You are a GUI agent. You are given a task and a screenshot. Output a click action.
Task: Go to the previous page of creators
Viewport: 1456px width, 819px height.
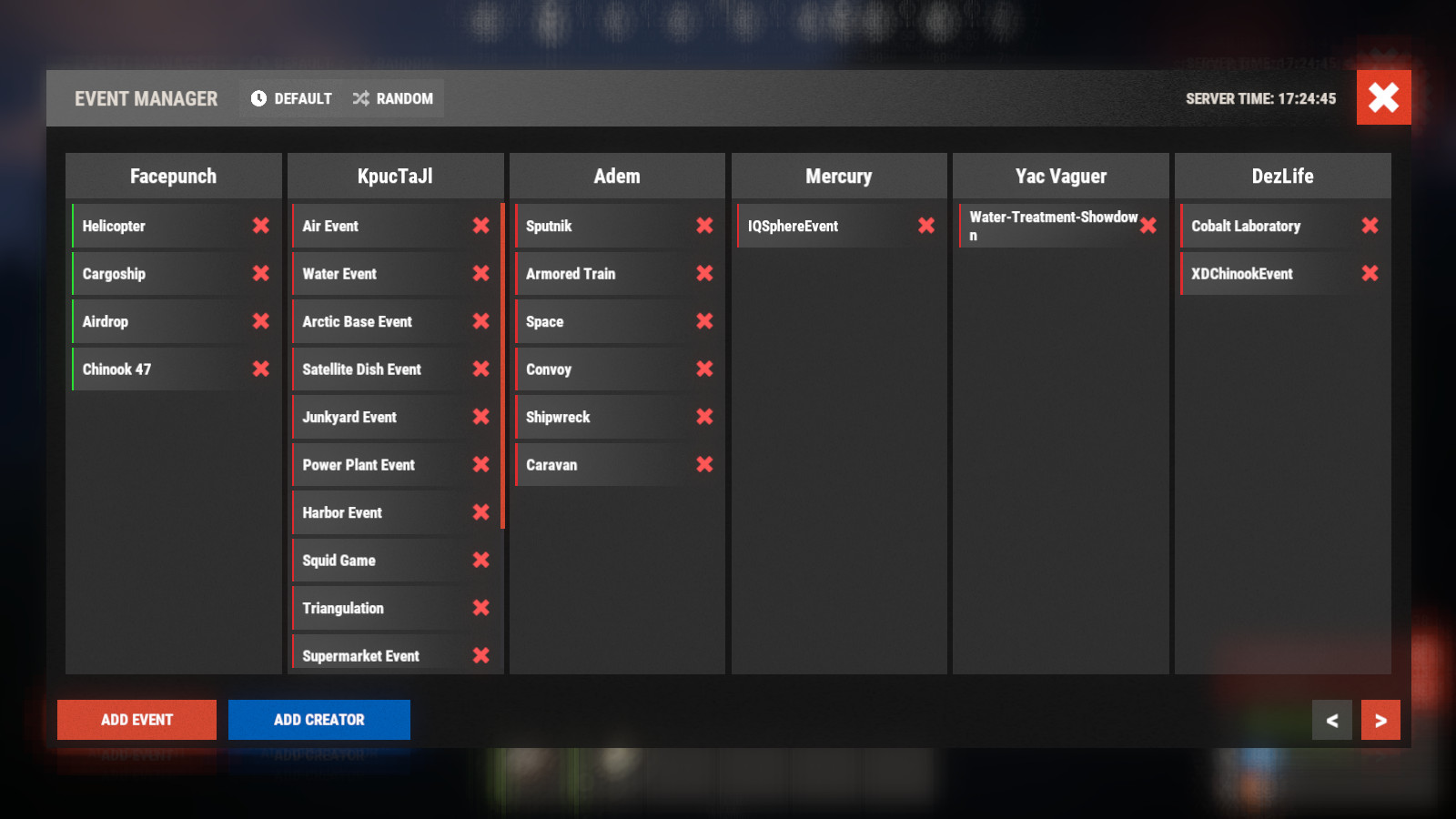(x=1331, y=721)
